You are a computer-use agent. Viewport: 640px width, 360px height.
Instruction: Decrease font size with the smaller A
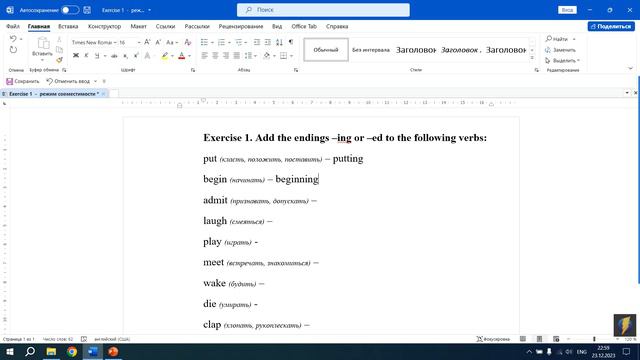(158, 42)
